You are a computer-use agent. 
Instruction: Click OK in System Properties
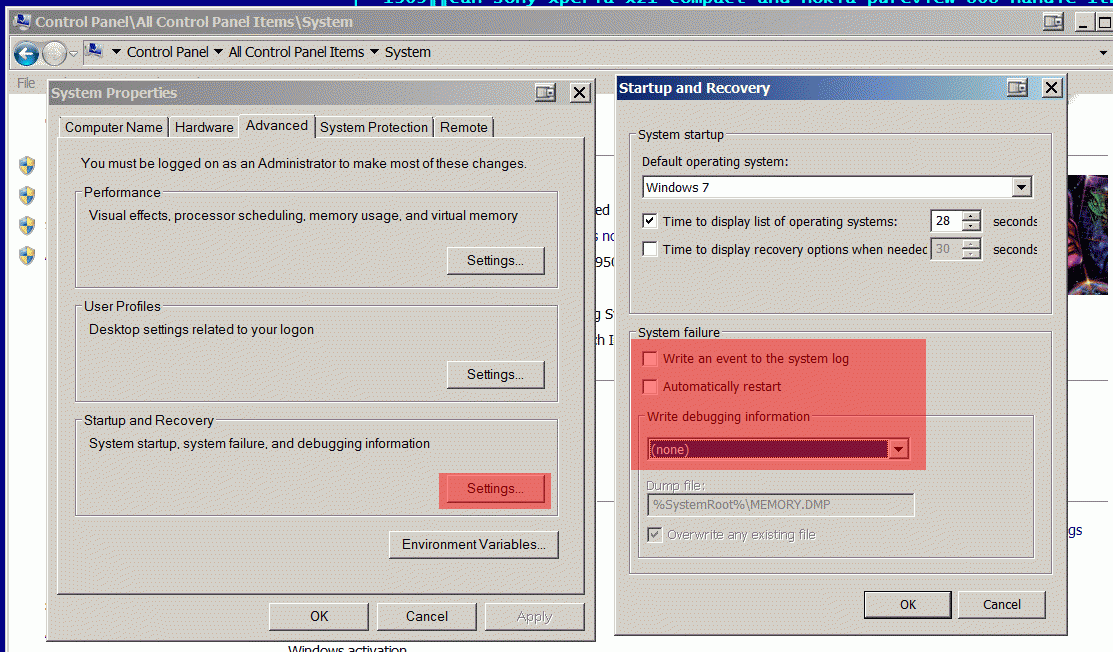(319, 617)
